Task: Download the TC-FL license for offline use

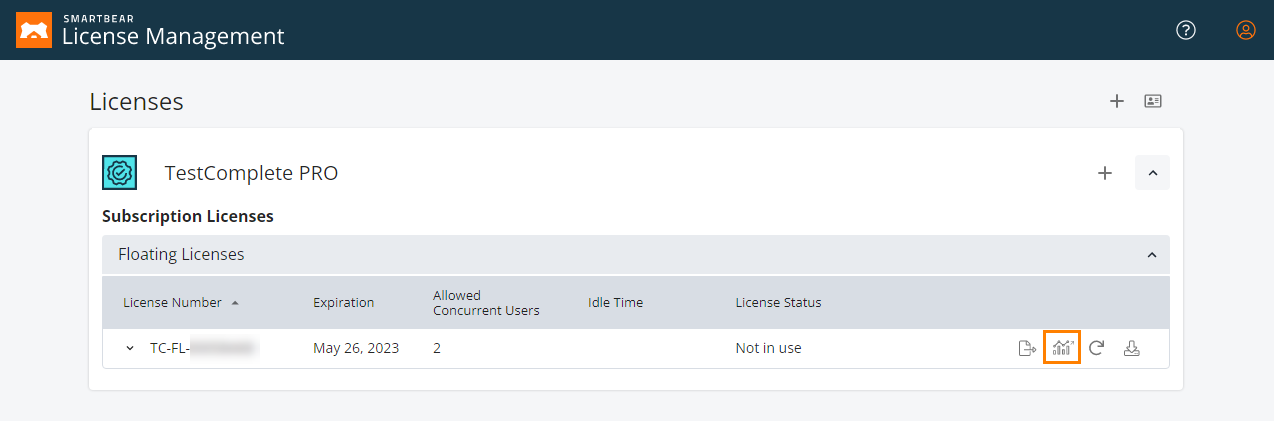Action: (x=1132, y=348)
